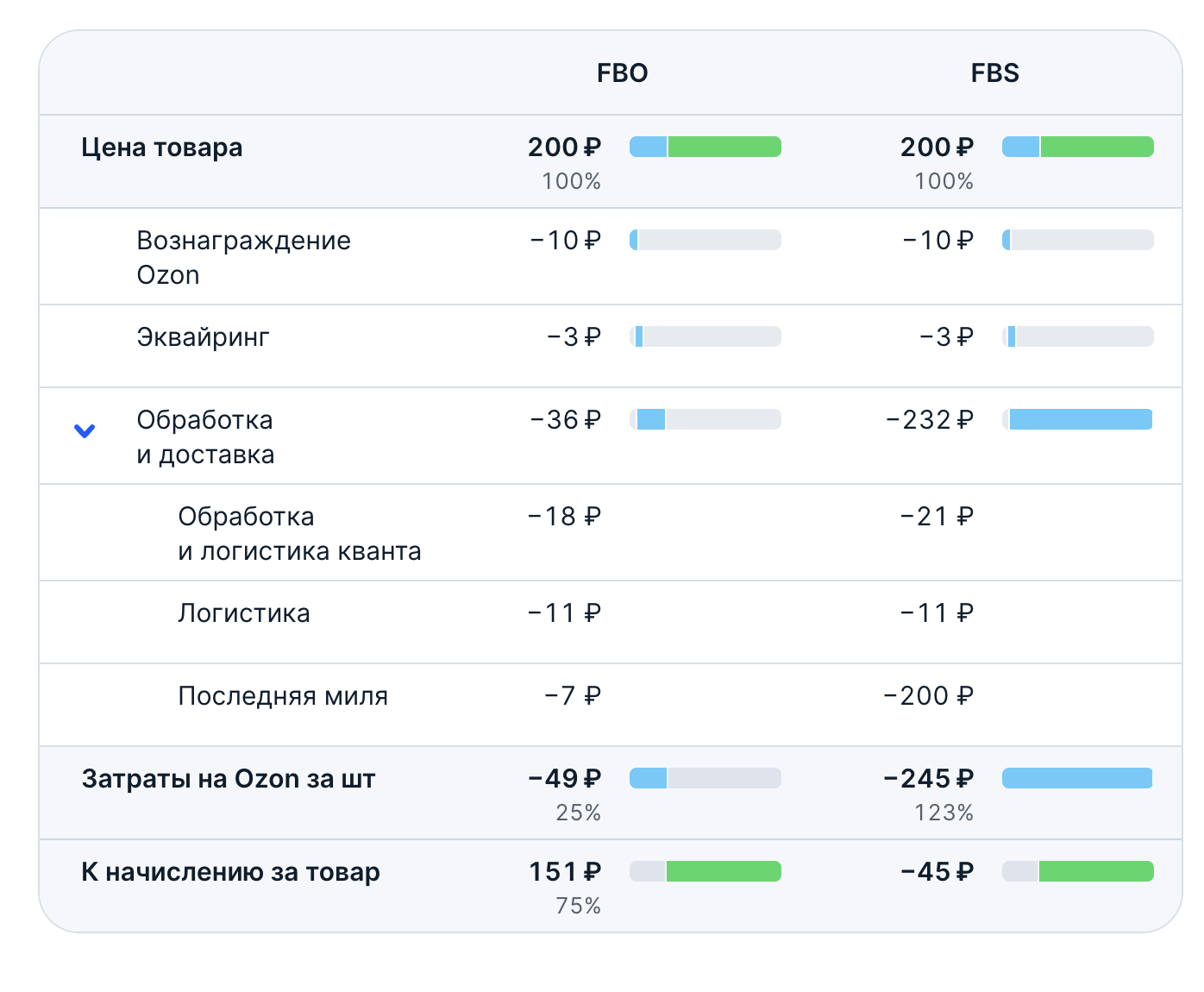Click the 151 ₽ FBO payout value
1204x992 pixels.
[x=564, y=872]
